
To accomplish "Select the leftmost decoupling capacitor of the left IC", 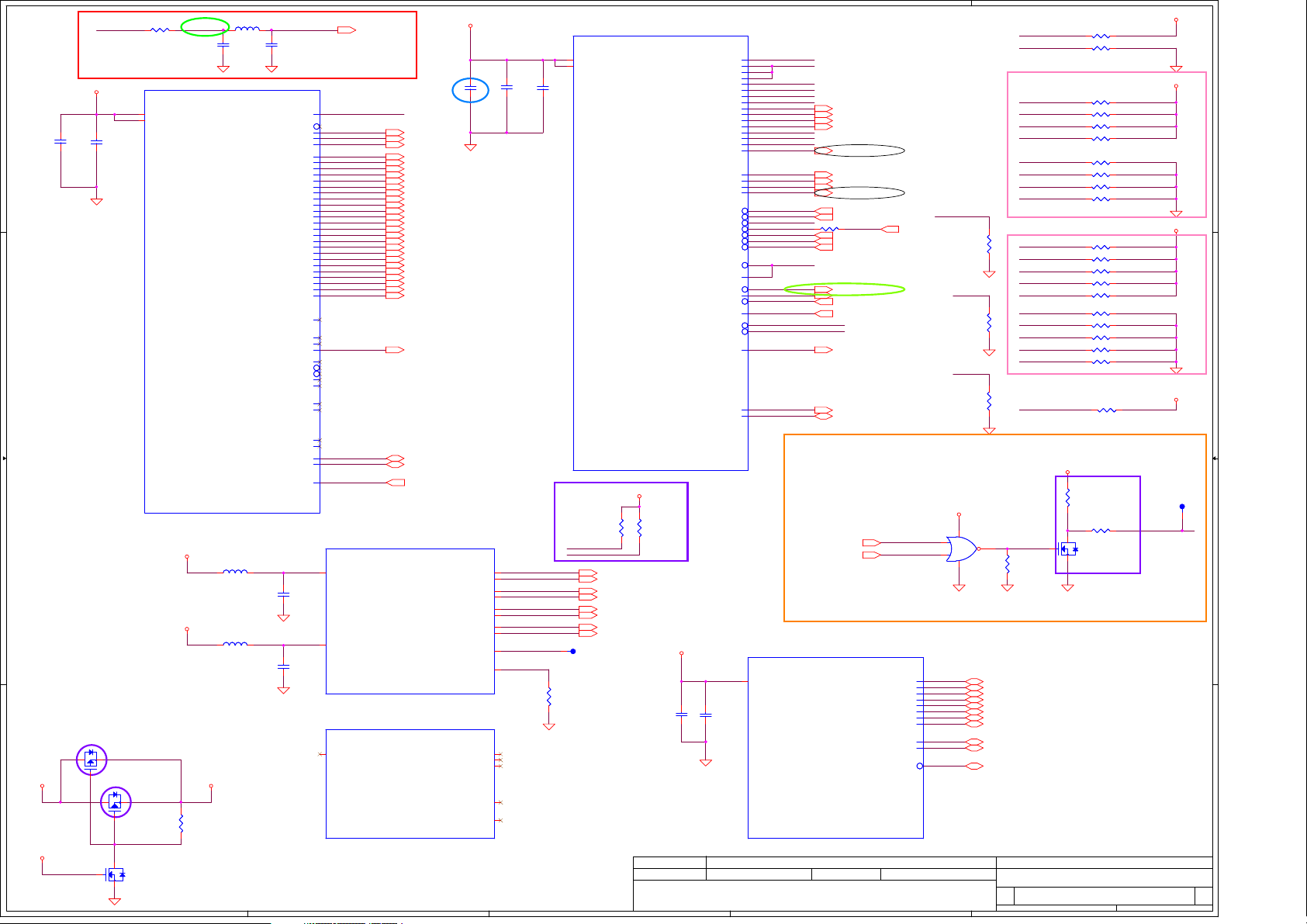I will point(61,141).
